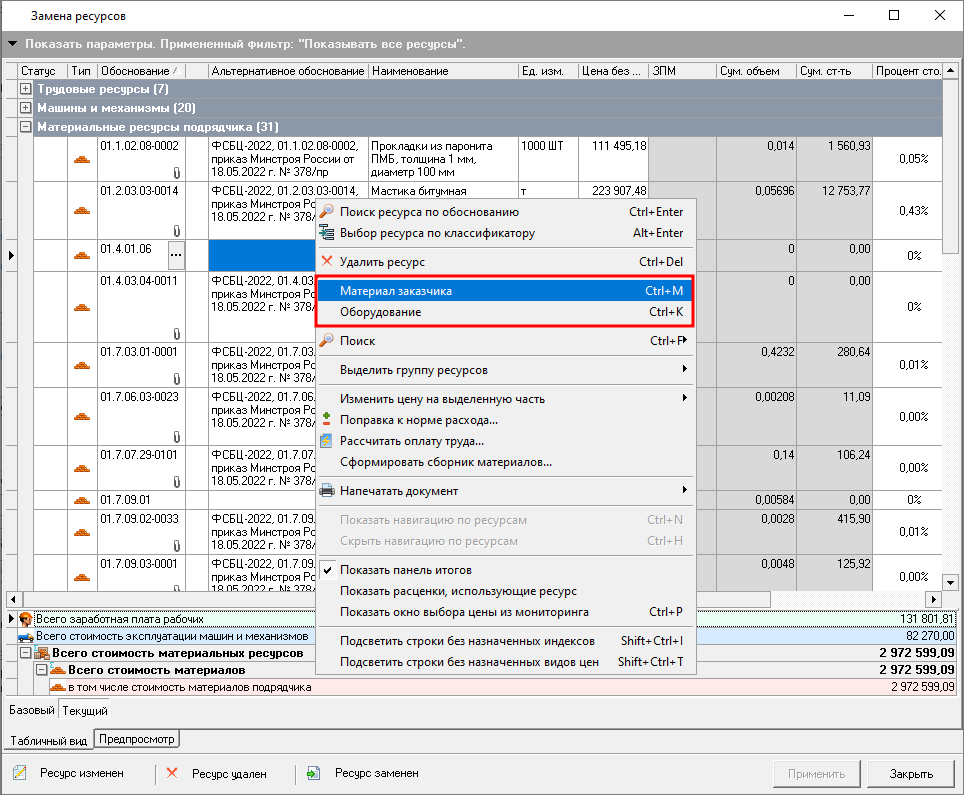Click the Поправка к норме расхода icon
This screenshot has width=964, height=795.
point(326,420)
